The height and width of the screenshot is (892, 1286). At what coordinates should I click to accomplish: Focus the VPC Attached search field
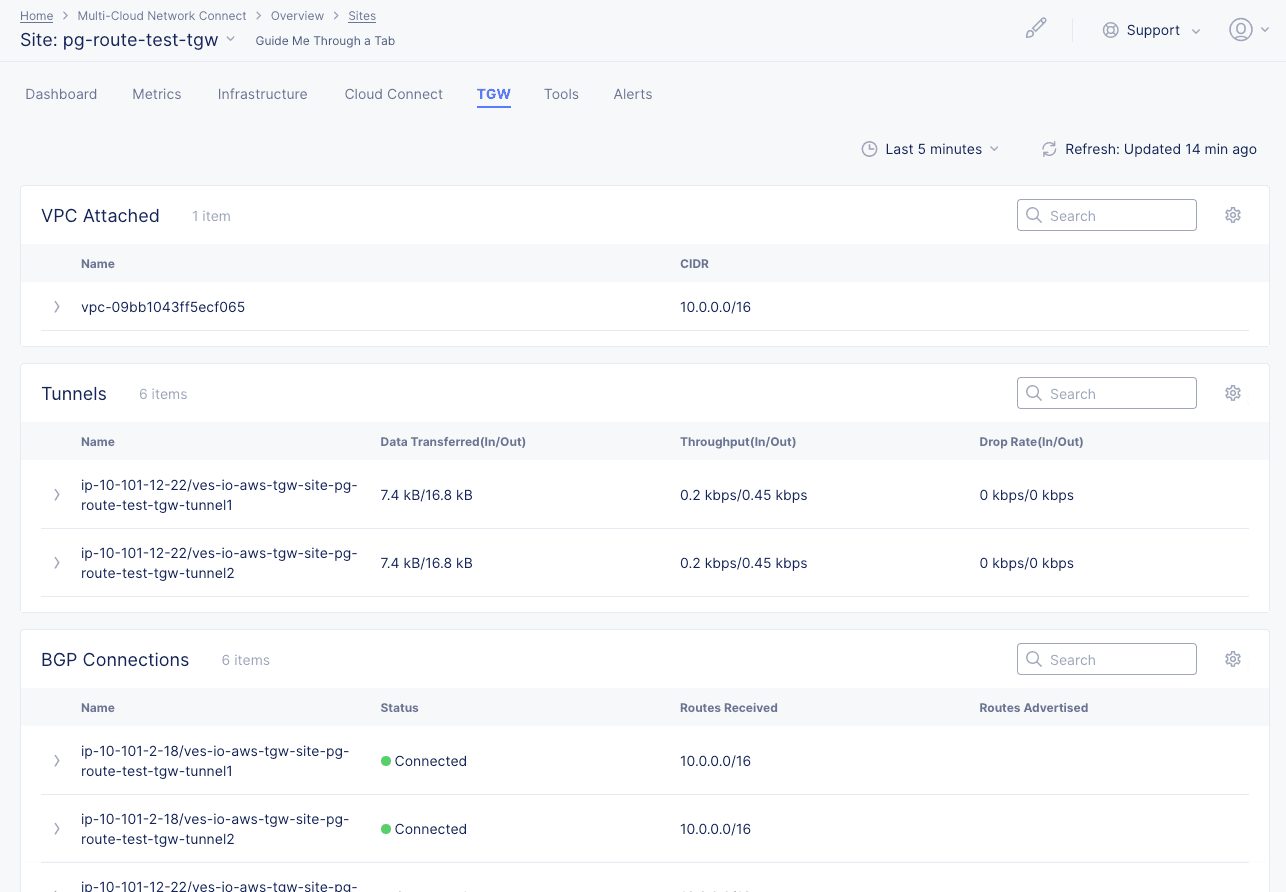tap(1107, 215)
